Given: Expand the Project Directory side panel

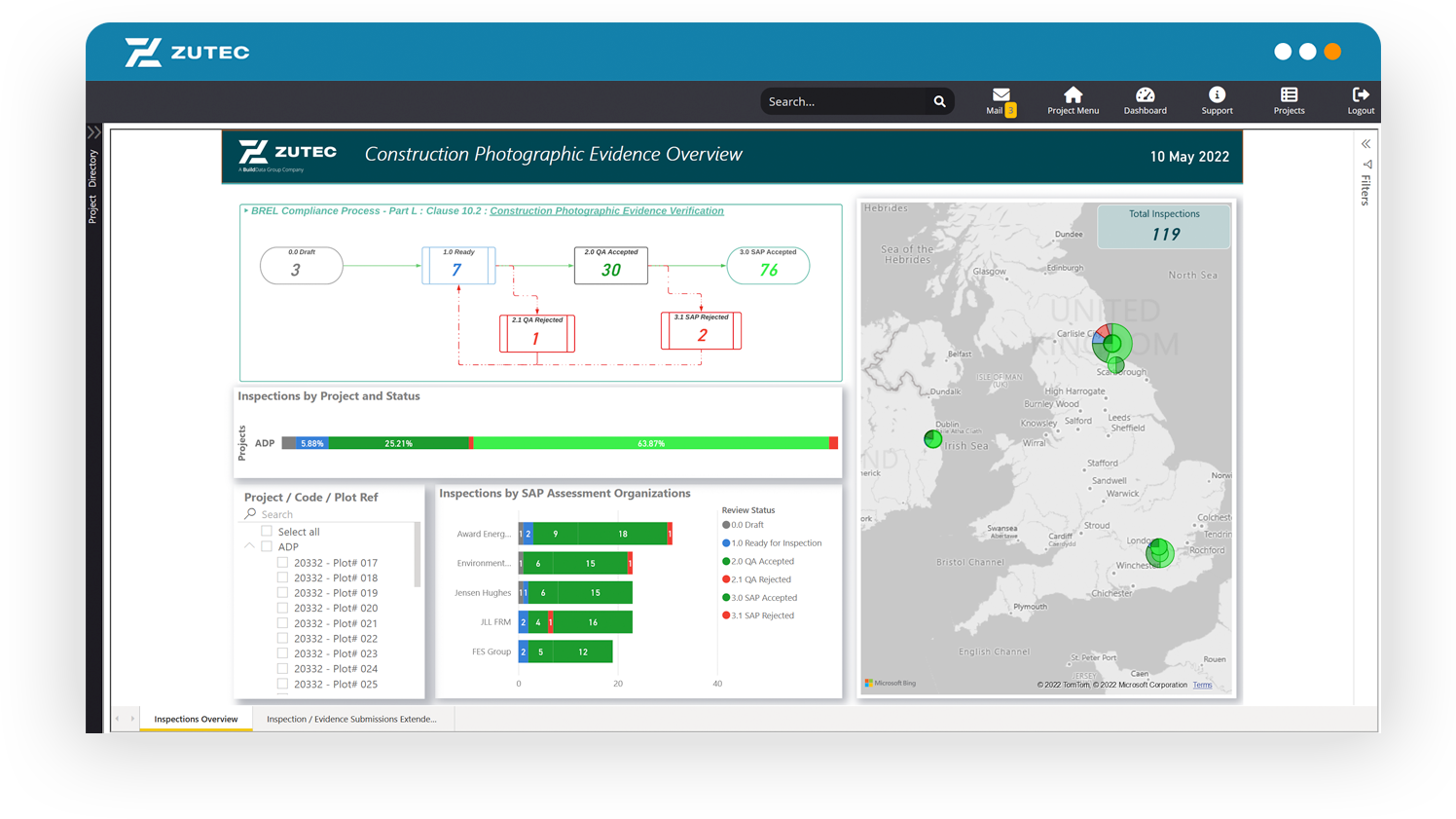Looking at the screenshot, I should pyautogui.click(x=93, y=132).
